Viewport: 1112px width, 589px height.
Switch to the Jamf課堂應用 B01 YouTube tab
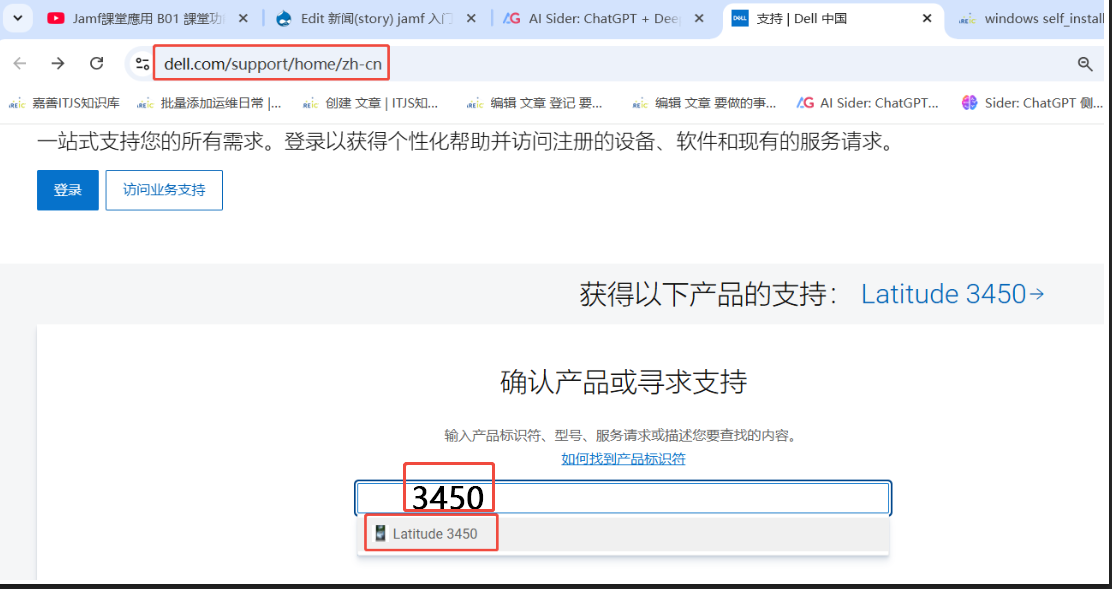pos(146,19)
